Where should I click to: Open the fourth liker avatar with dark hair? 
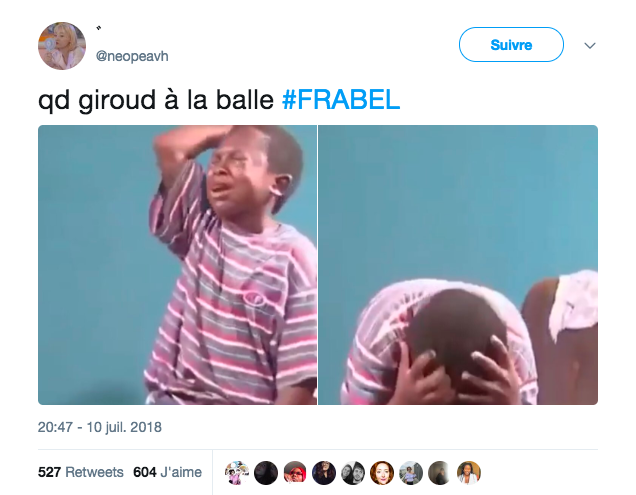(324, 473)
